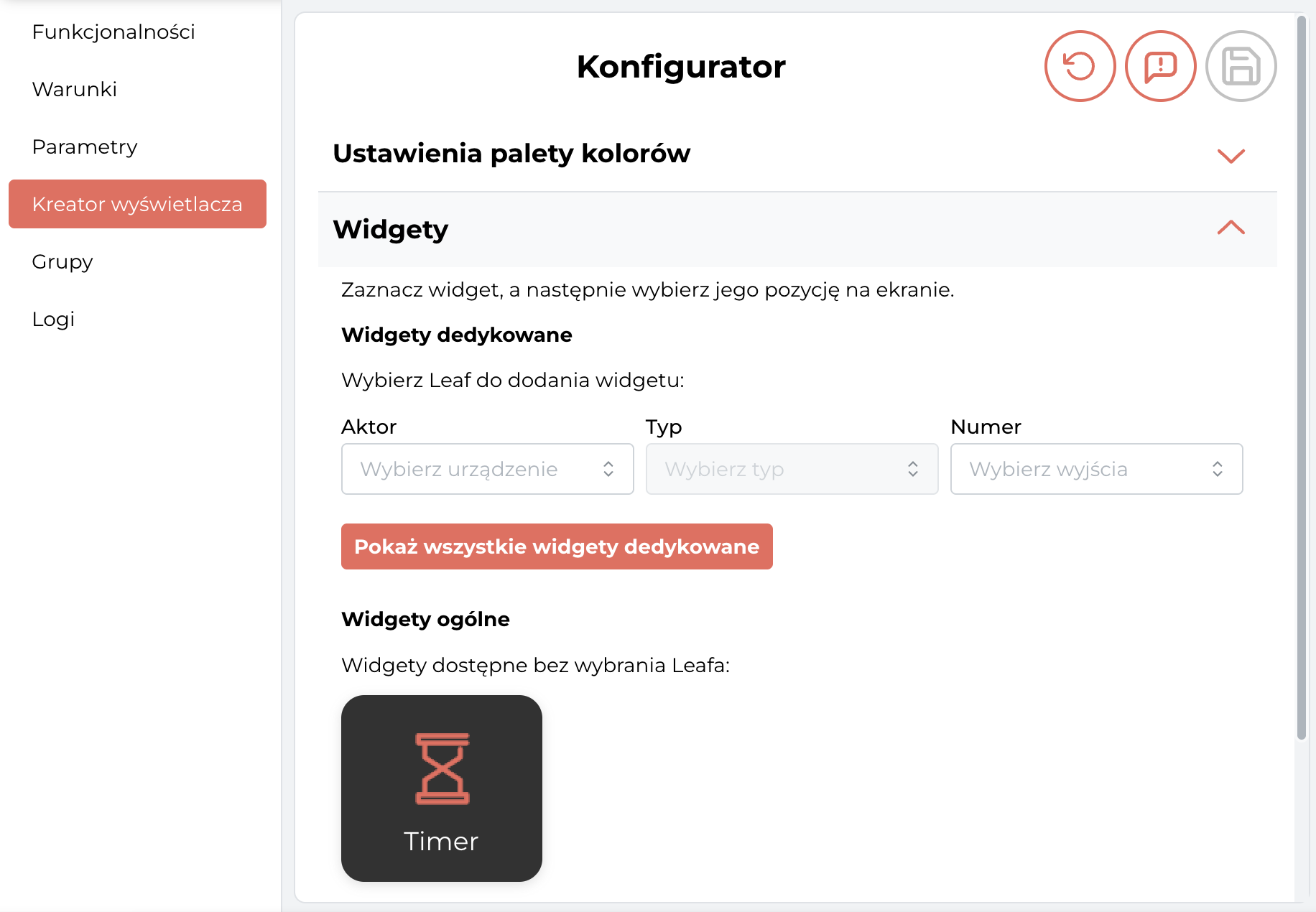The height and width of the screenshot is (912, 1316).
Task: Open the Logi sidebar entry
Action: coord(53,319)
